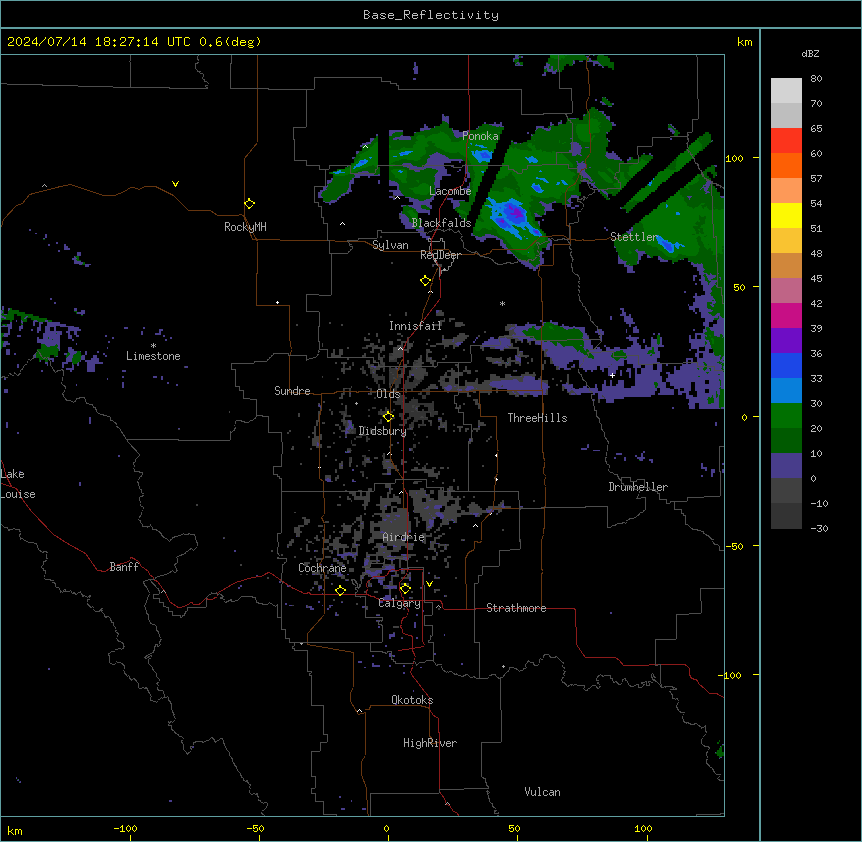The width and height of the screenshot is (862, 842).
Task: Select the magenta 42-39 dBZ legend swatch
Action: pos(786,315)
